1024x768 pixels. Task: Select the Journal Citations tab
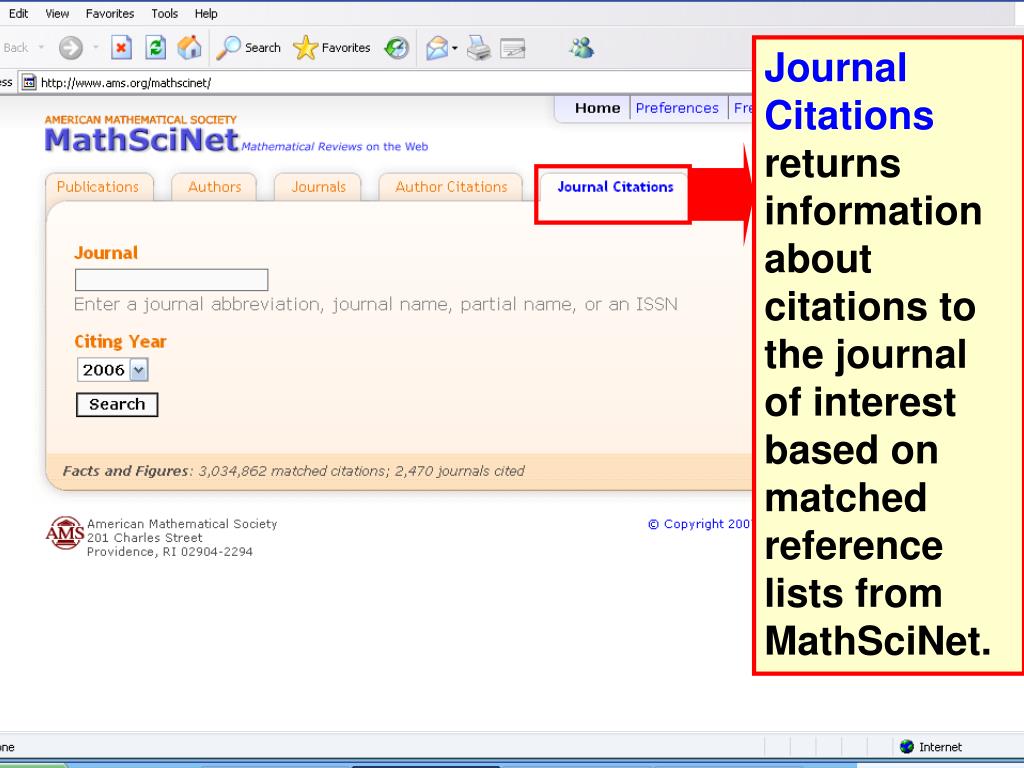[615, 187]
